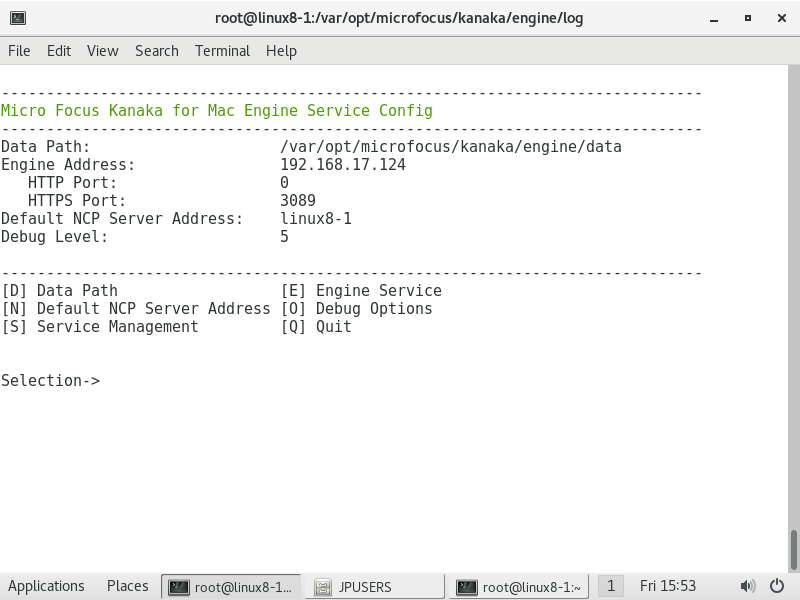Click the window title path text
The height and width of the screenshot is (600, 800).
[399, 18]
